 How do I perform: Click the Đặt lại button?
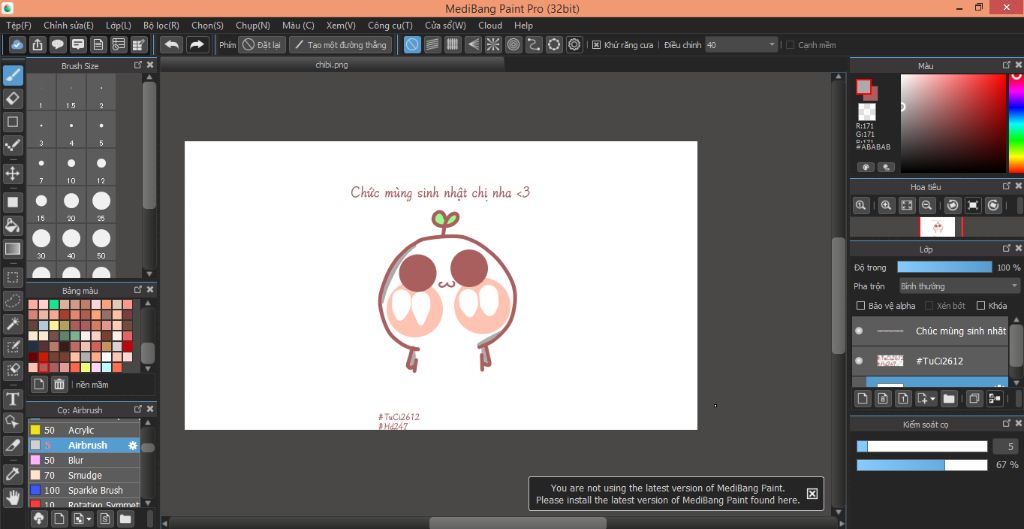(x=262, y=44)
